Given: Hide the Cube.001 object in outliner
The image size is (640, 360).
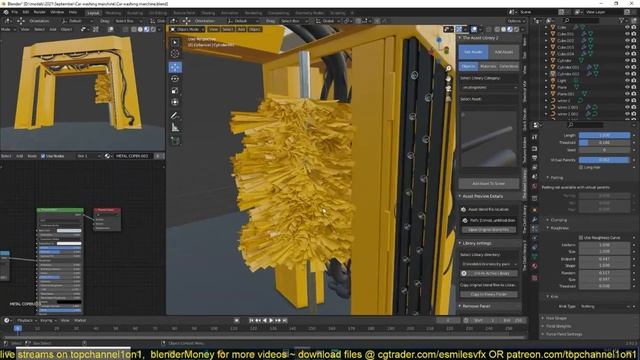Looking at the screenshot, I should click(627, 34).
